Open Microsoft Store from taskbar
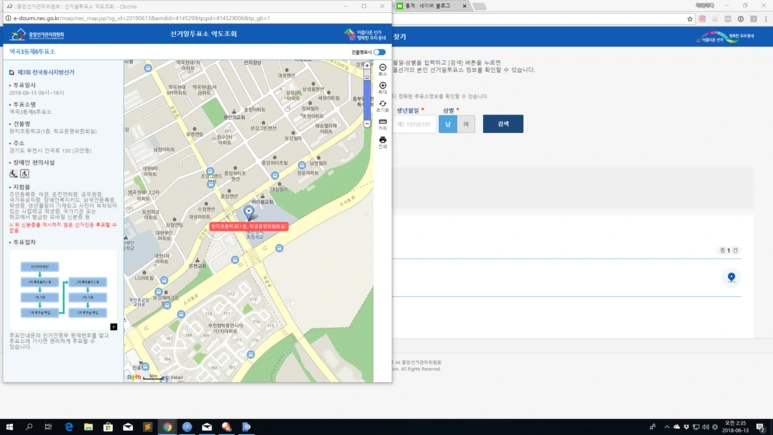This screenshot has width=773, height=435. [108, 427]
